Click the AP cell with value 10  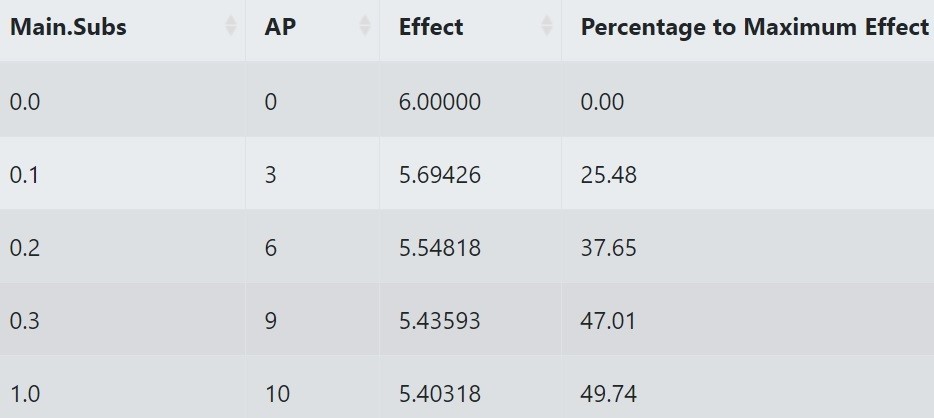point(277,394)
